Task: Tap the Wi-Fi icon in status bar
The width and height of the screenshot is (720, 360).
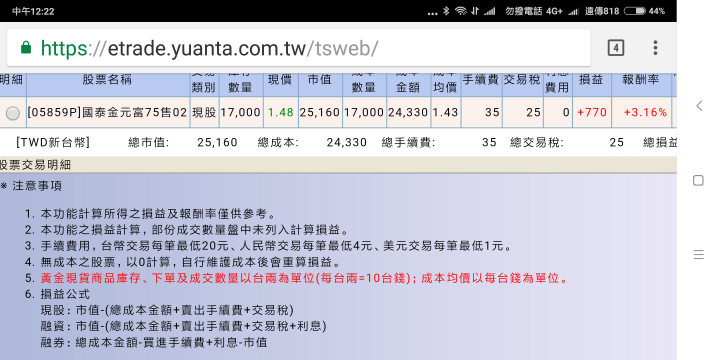Action: point(461,11)
